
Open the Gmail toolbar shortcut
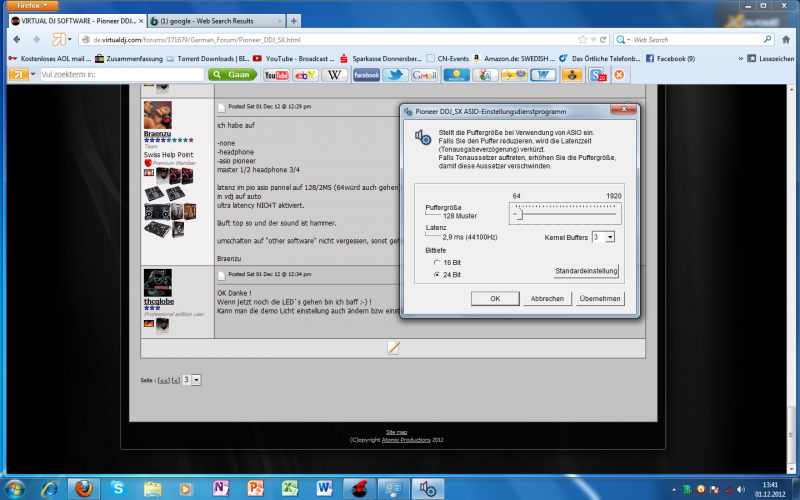[425, 75]
